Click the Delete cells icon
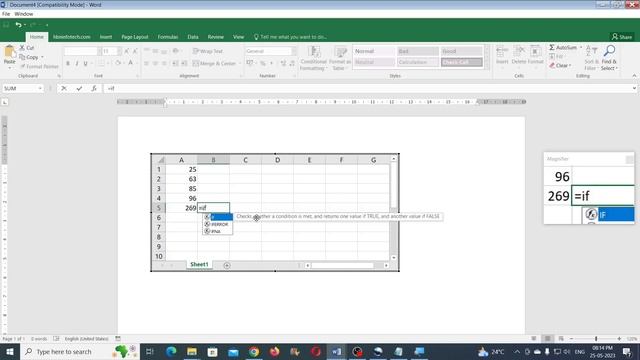Viewport: 640px width, 360px height. pyautogui.click(x=519, y=52)
